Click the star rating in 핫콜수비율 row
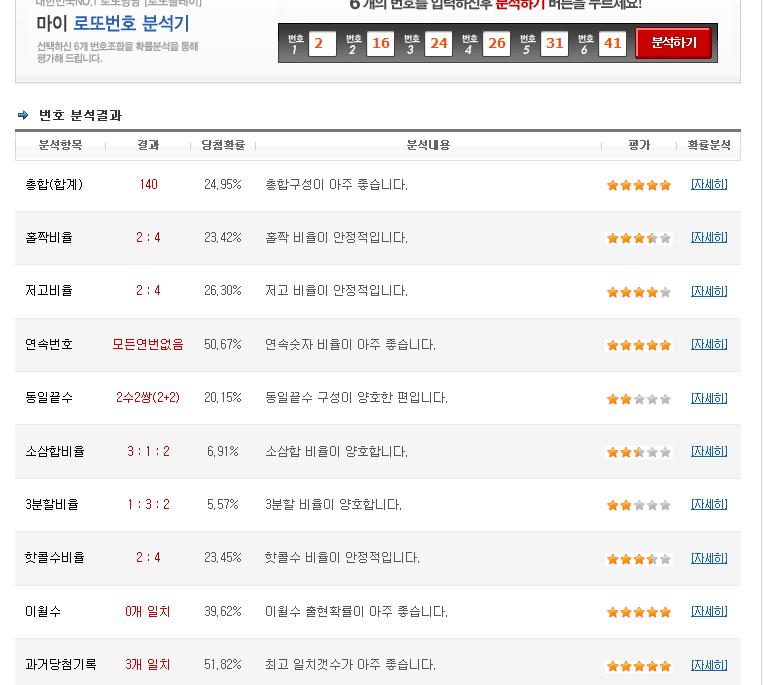 638,559
